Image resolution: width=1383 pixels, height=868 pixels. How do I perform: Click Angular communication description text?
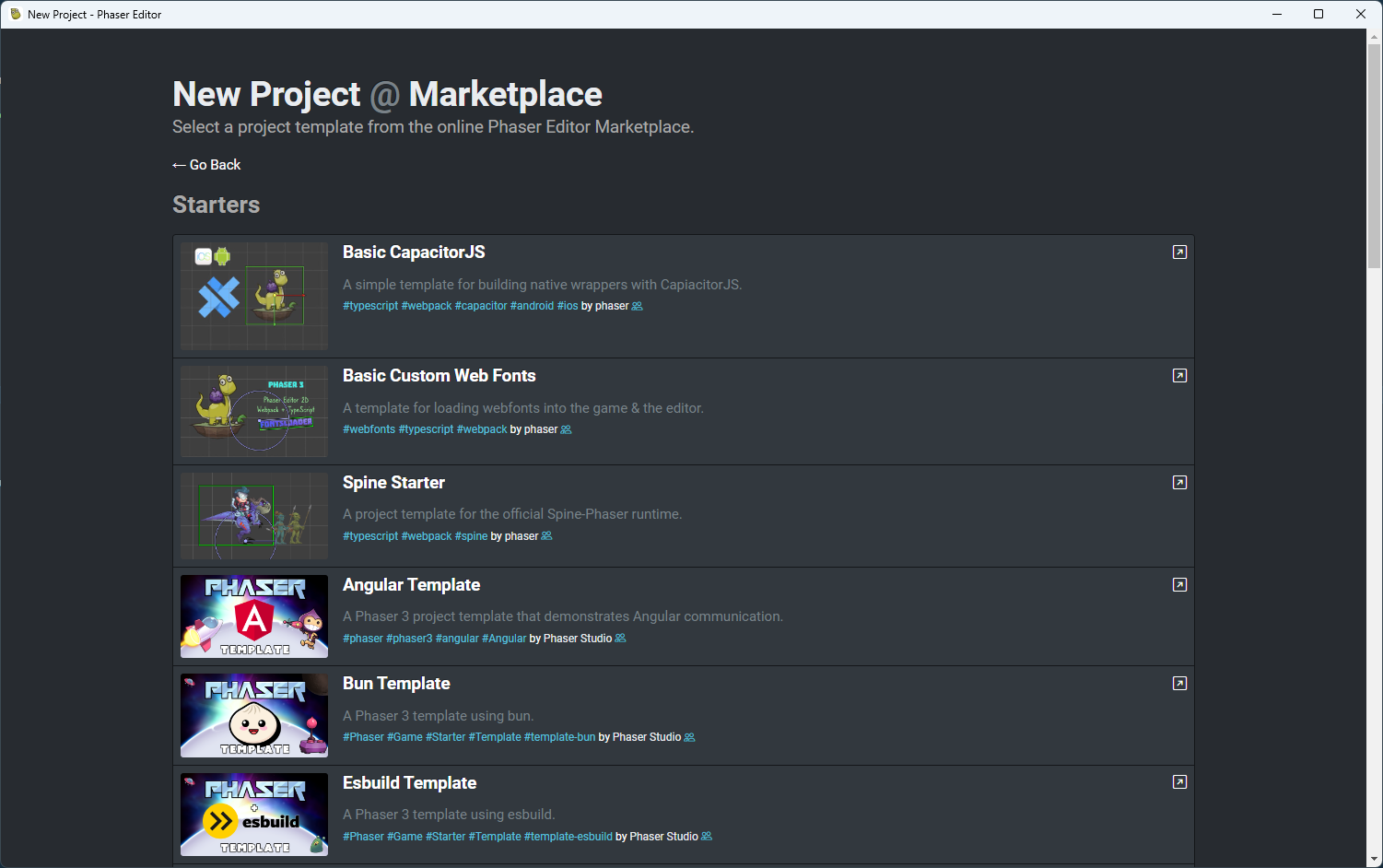click(x=563, y=616)
